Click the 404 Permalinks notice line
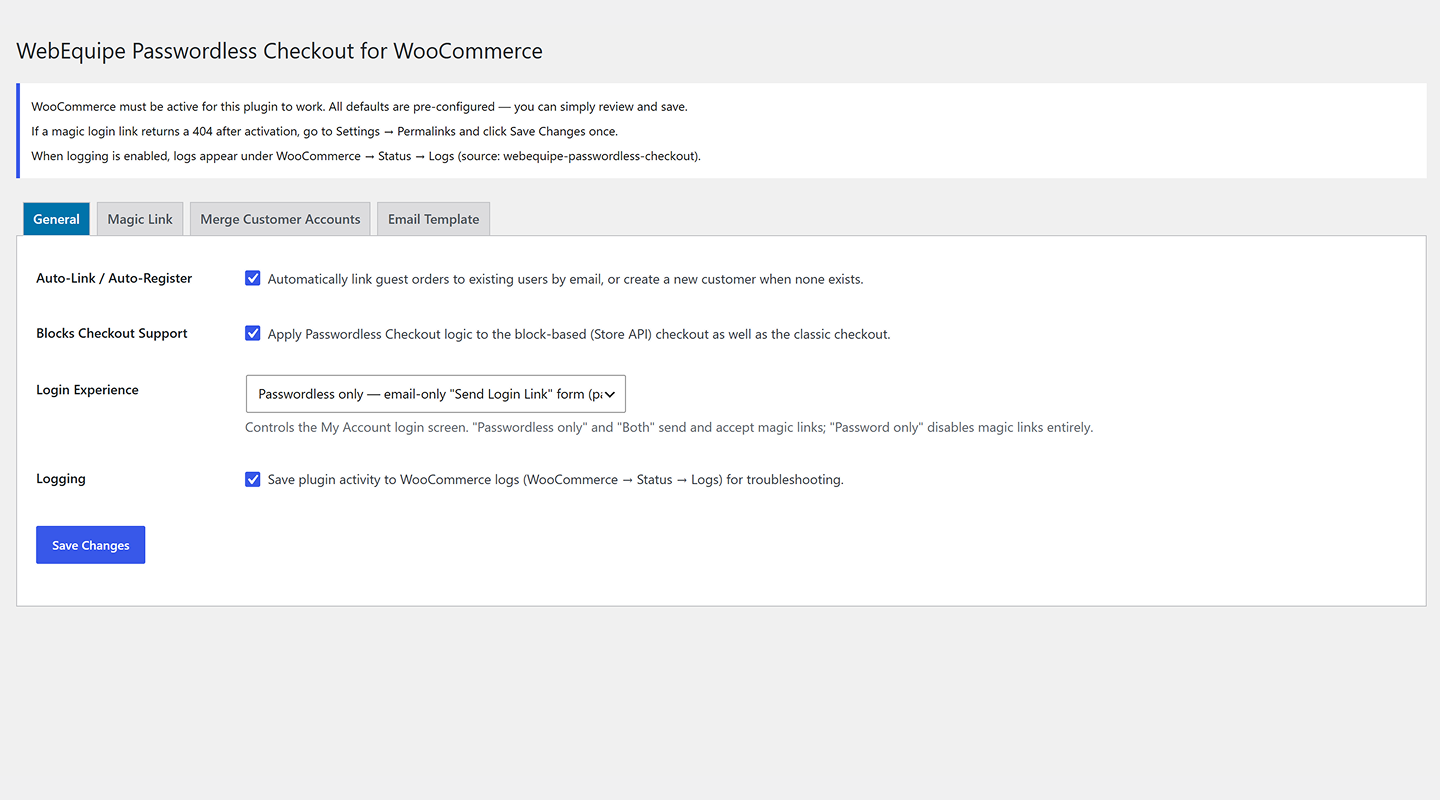This screenshot has height=800, width=1440. (x=325, y=131)
